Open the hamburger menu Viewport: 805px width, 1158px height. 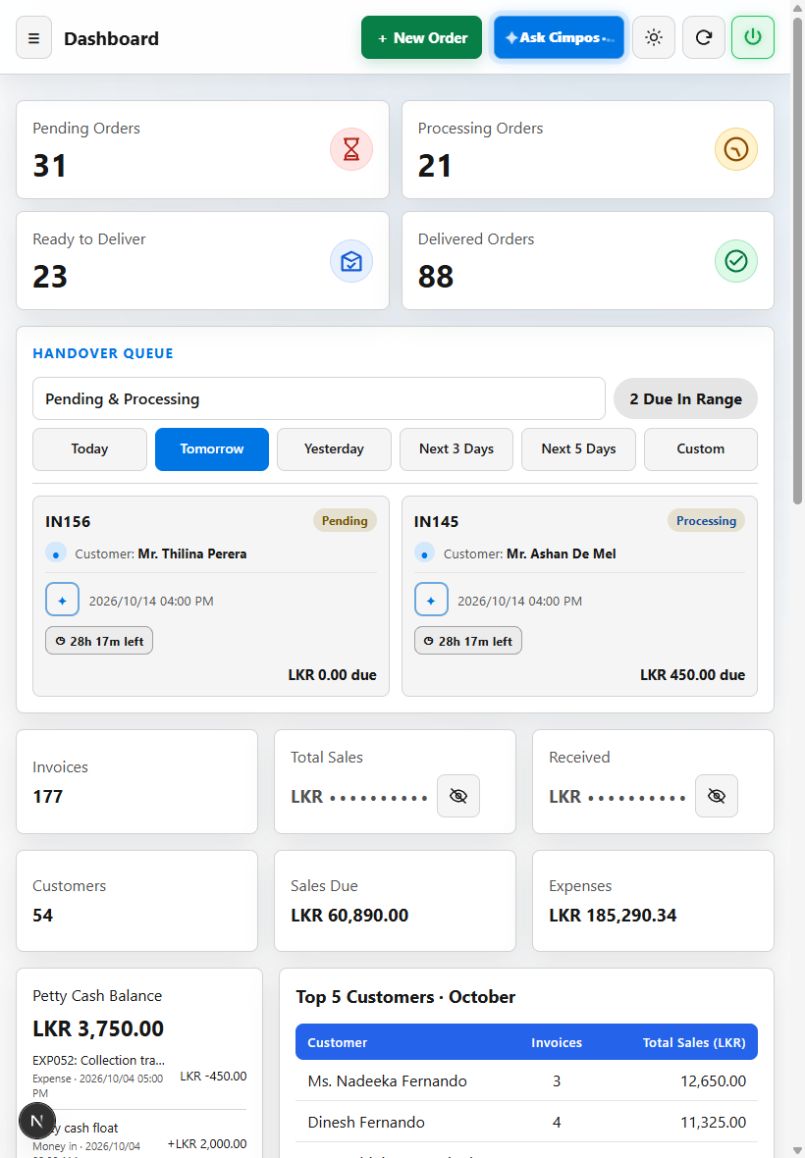(x=34, y=38)
